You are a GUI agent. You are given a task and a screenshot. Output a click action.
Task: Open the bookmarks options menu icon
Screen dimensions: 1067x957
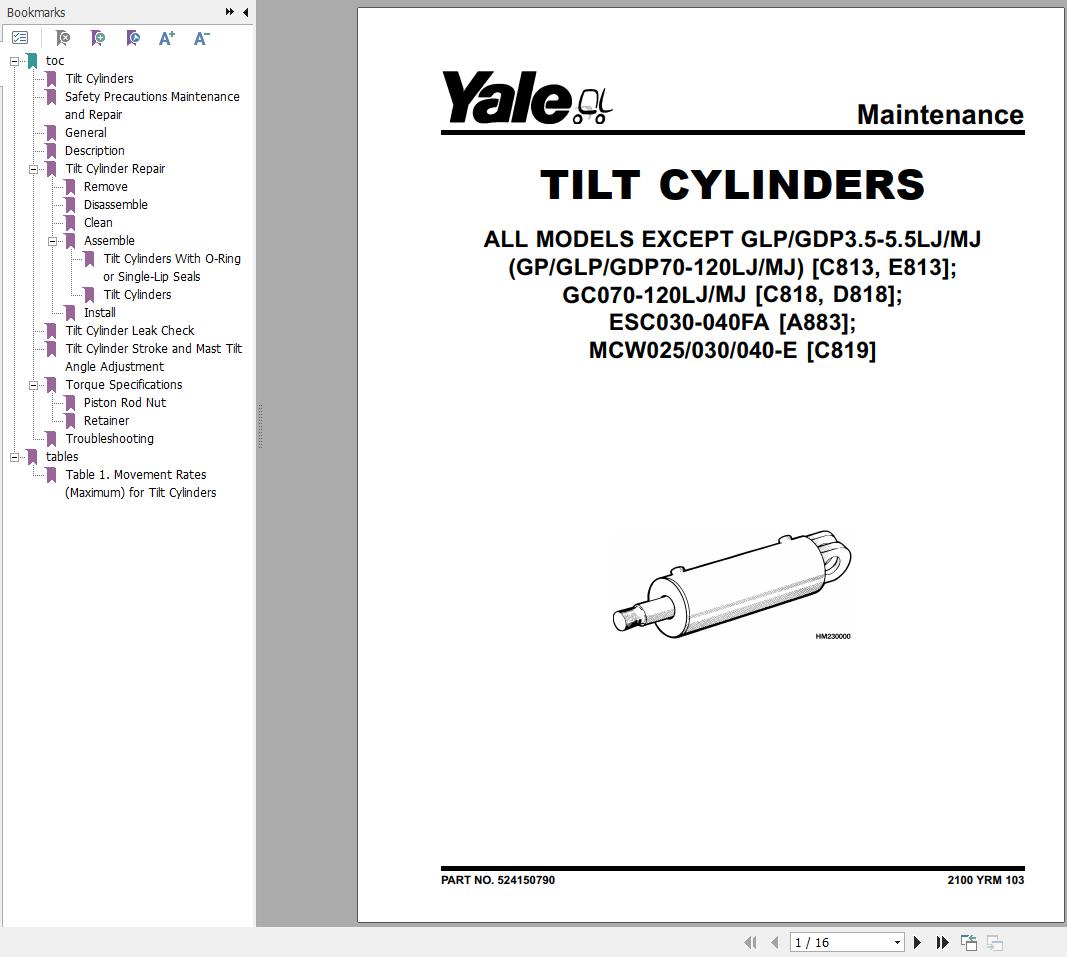(x=20, y=38)
